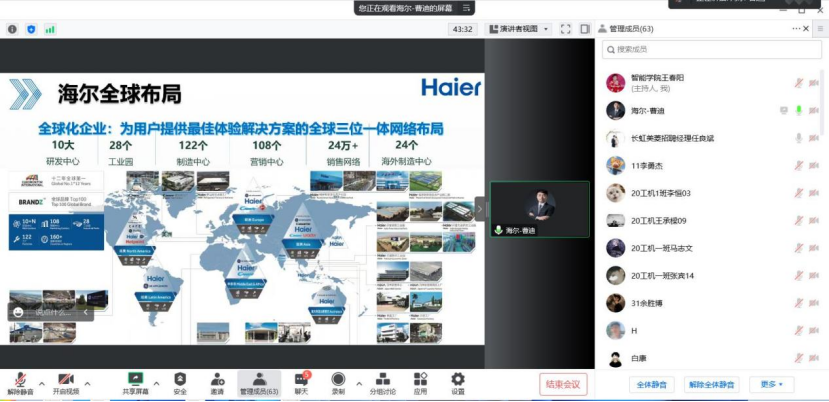
Task: Open 聊天 chat with unread badge
Action: coord(301,385)
